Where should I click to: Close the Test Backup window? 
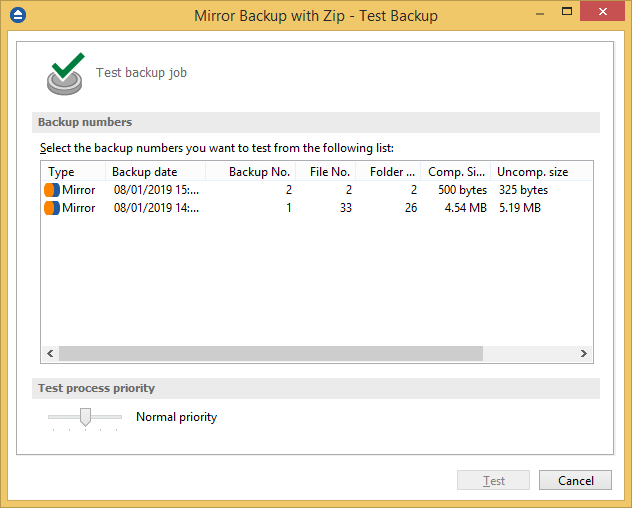[x=603, y=12]
